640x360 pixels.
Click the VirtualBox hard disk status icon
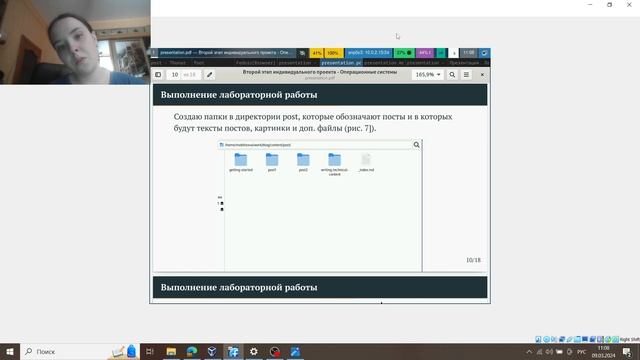(538, 339)
